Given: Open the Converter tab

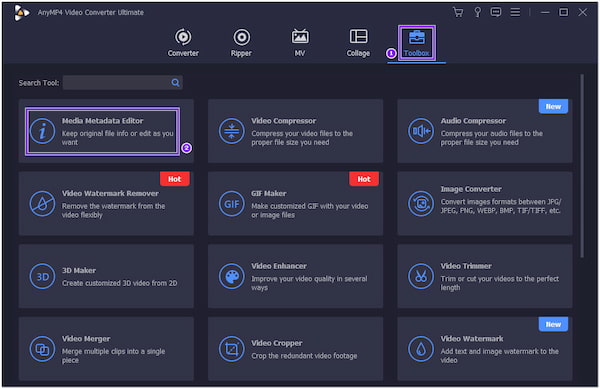Looking at the screenshot, I should 183,42.
